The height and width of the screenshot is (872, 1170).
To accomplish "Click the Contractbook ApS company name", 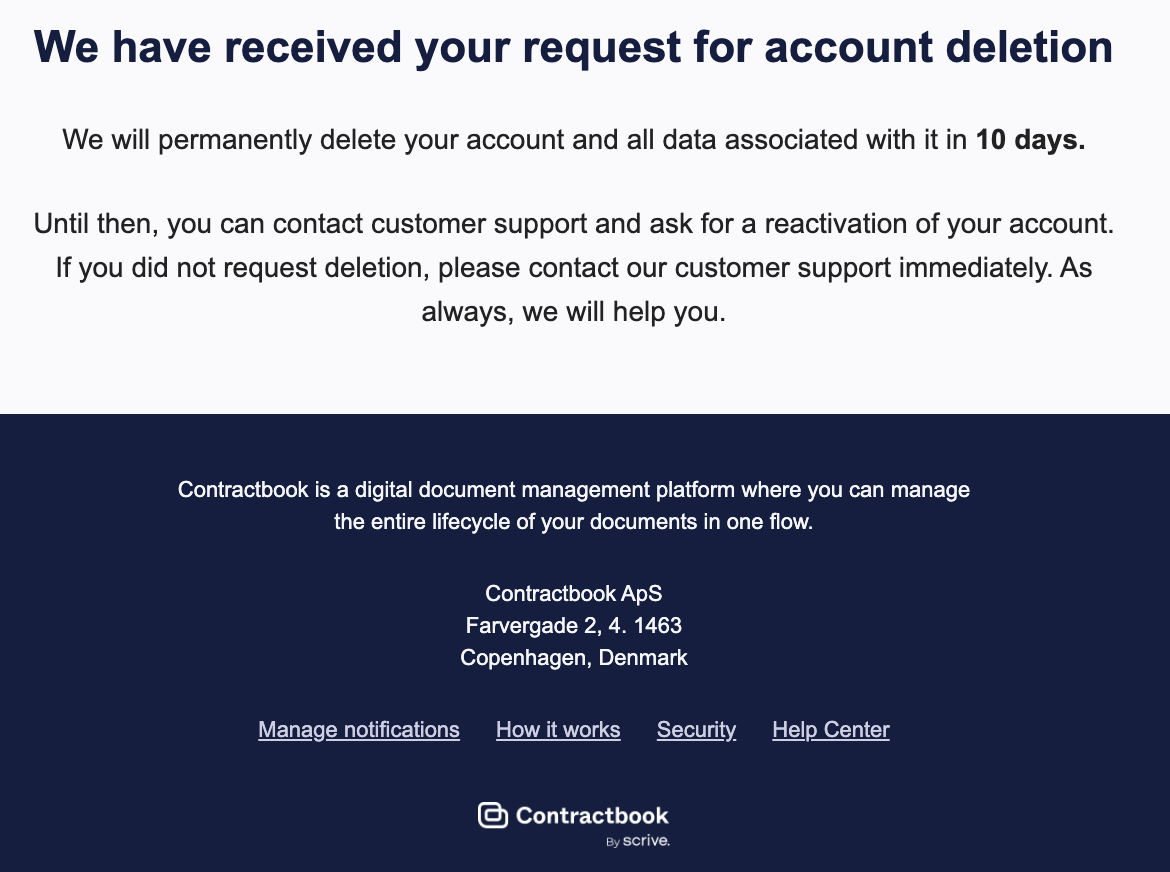I will tap(573, 593).
